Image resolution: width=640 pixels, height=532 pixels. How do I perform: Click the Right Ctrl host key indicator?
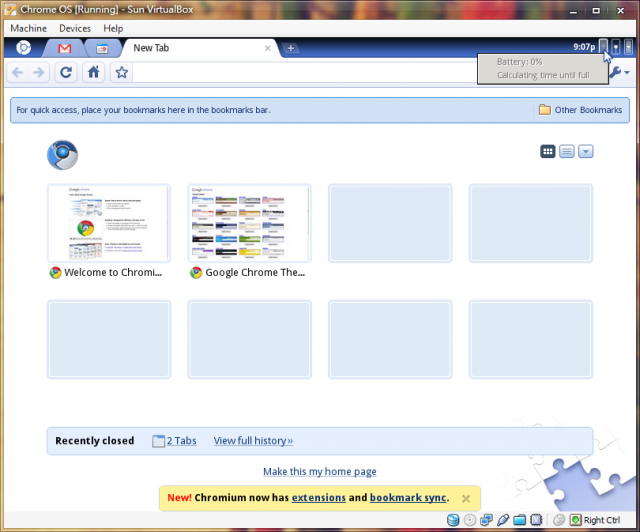click(596, 520)
